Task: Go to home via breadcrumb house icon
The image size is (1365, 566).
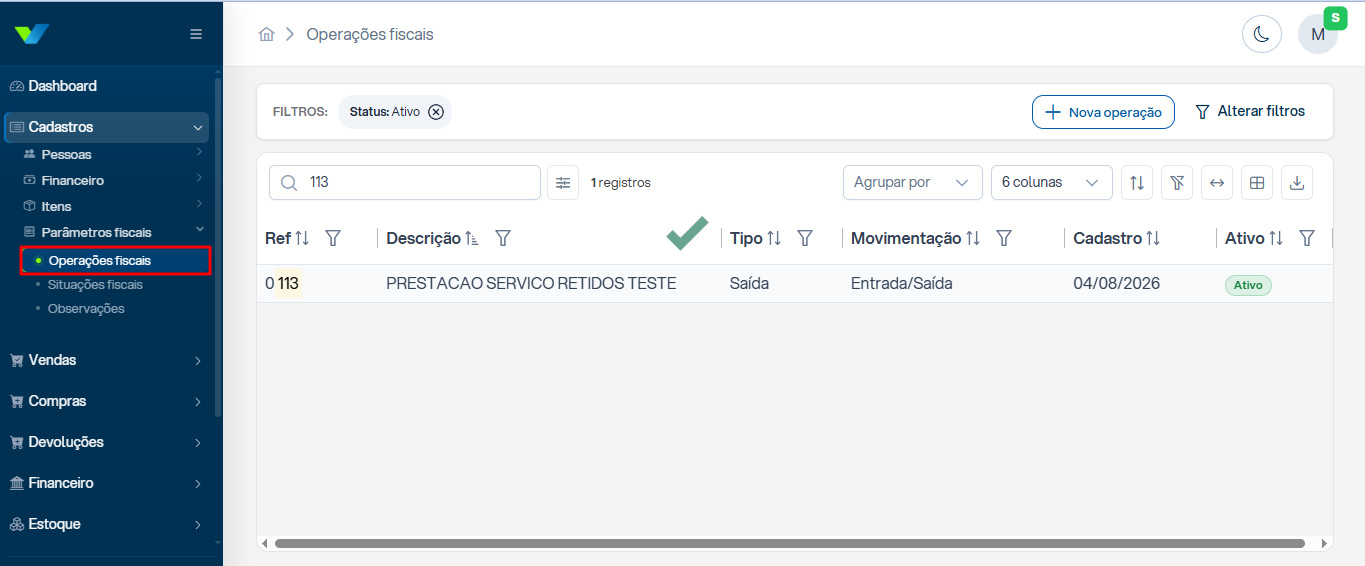Action: [266, 34]
